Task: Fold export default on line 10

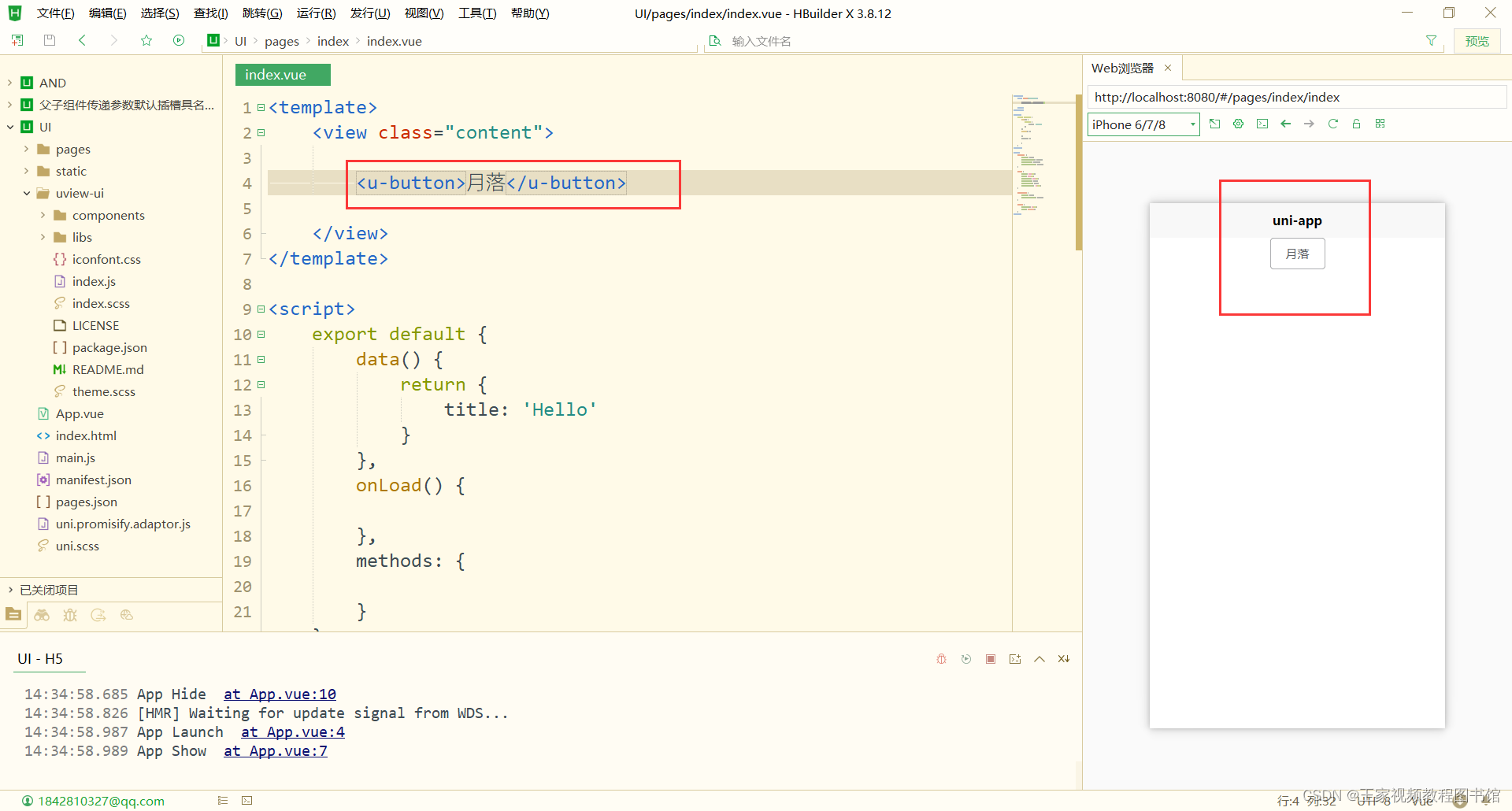Action: [x=261, y=335]
